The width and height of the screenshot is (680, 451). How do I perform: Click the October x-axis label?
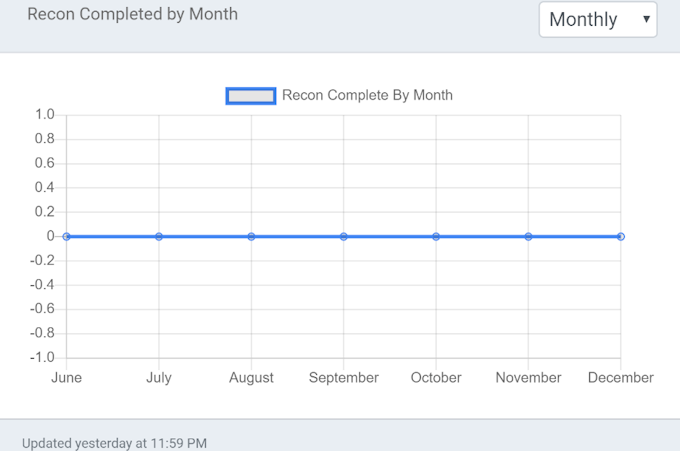tap(436, 378)
